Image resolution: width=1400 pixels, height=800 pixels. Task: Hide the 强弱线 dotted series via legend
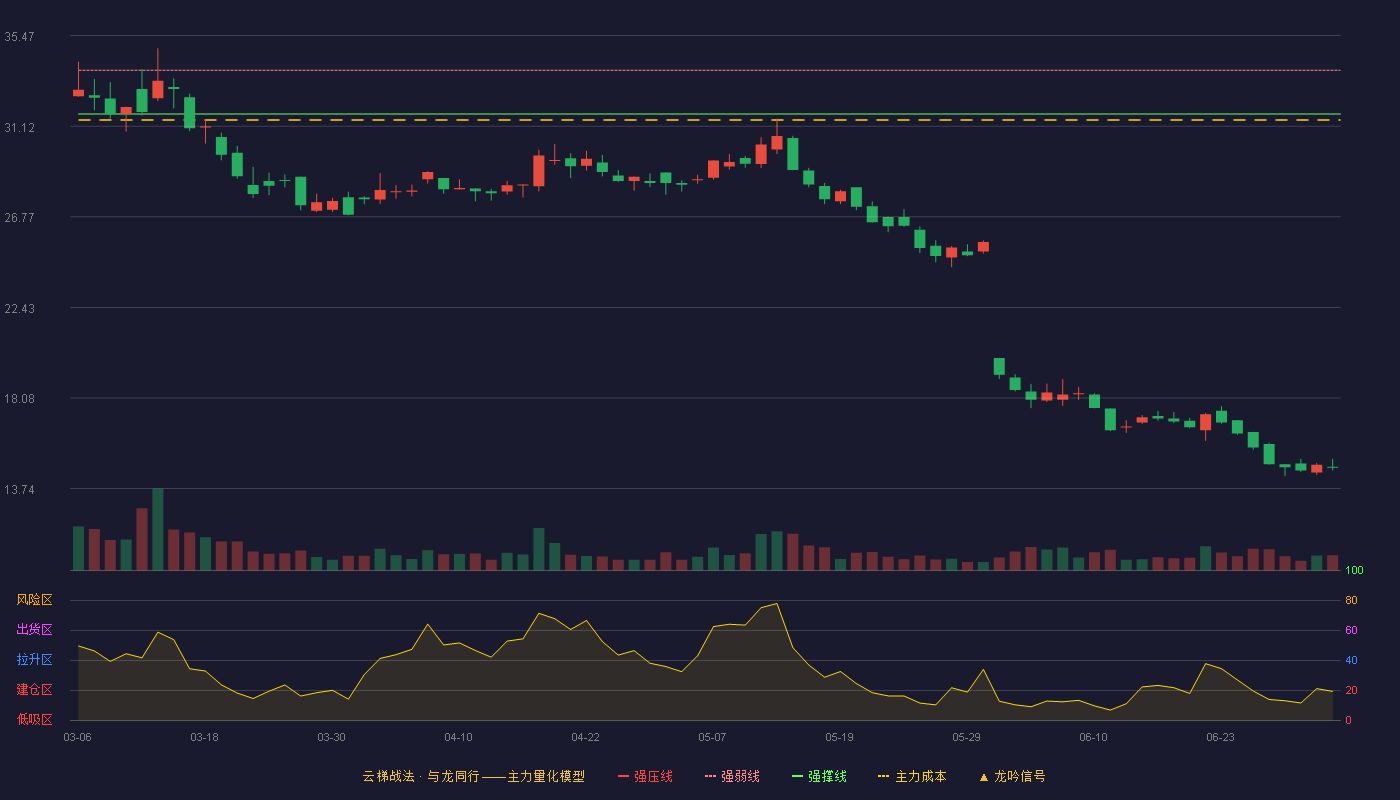coord(732,776)
